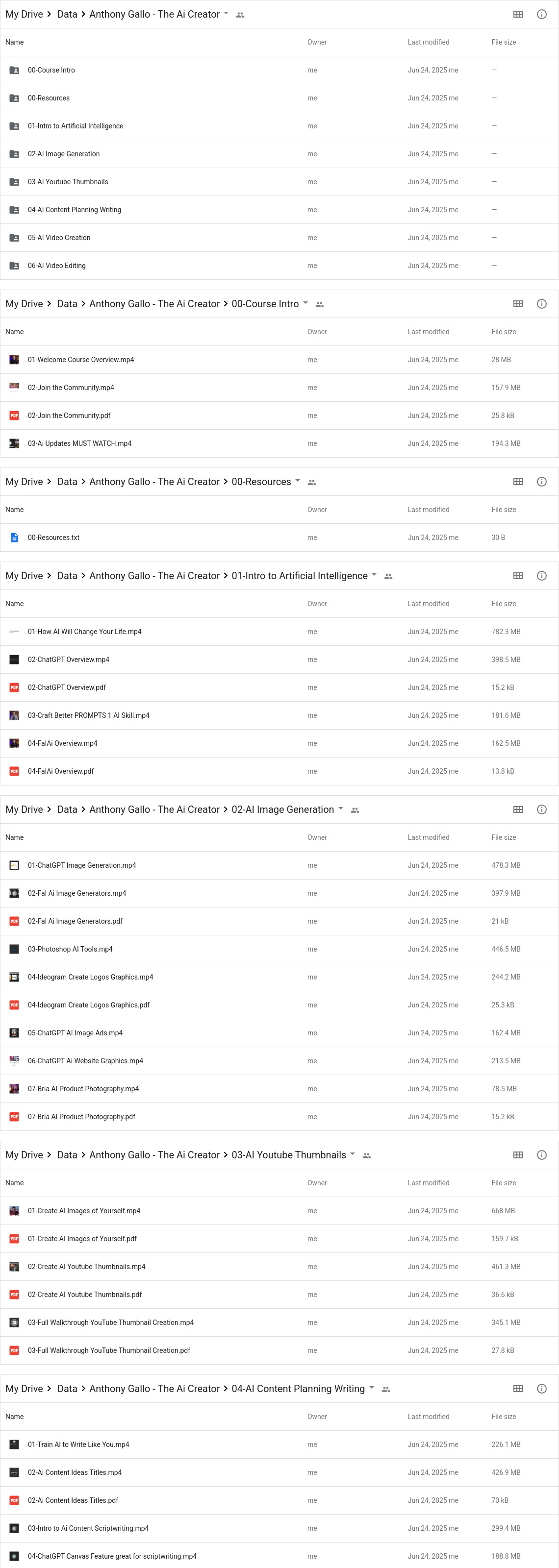This screenshot has width=559, height=1568.
Task: Switch 04-AI Content Planning Writing to grid view
Action: (x=518, y=1389)
